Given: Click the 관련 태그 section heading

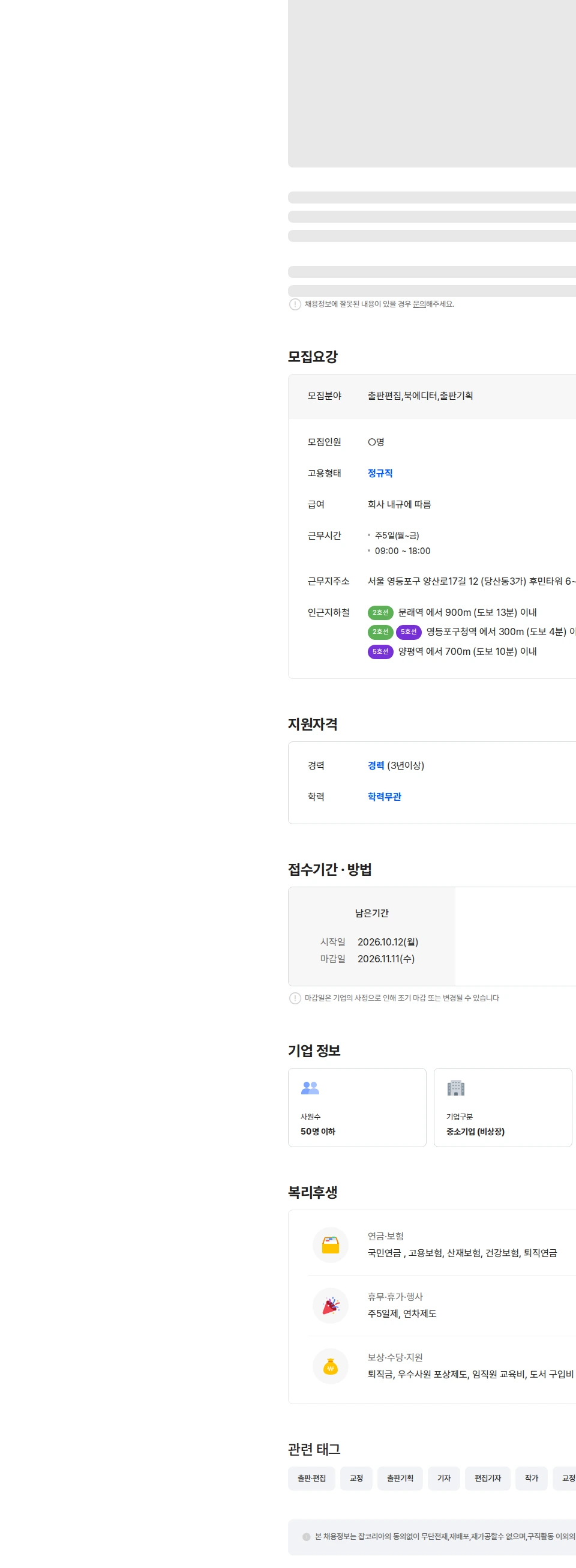Looking at the screenshot, I should pyautogui.click(x=314, y=1449).
